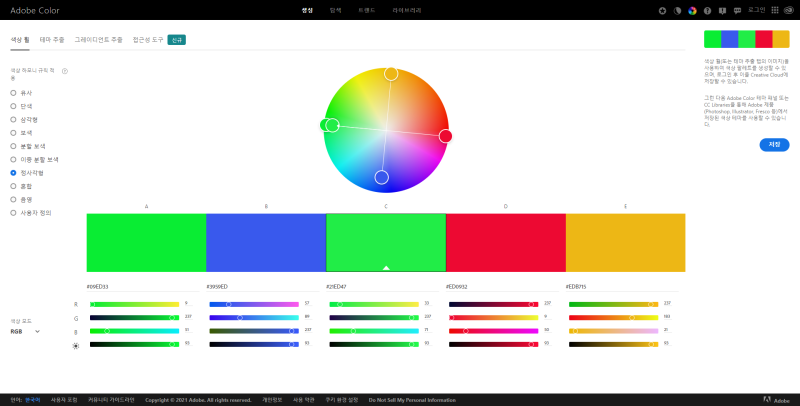This screenshot has height=406, width=800.
Task: Click the brightness slider under swatch E
Action: pos(613,344)
